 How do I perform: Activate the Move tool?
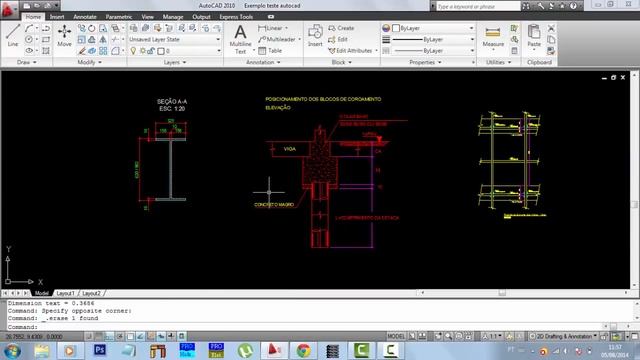64,35
